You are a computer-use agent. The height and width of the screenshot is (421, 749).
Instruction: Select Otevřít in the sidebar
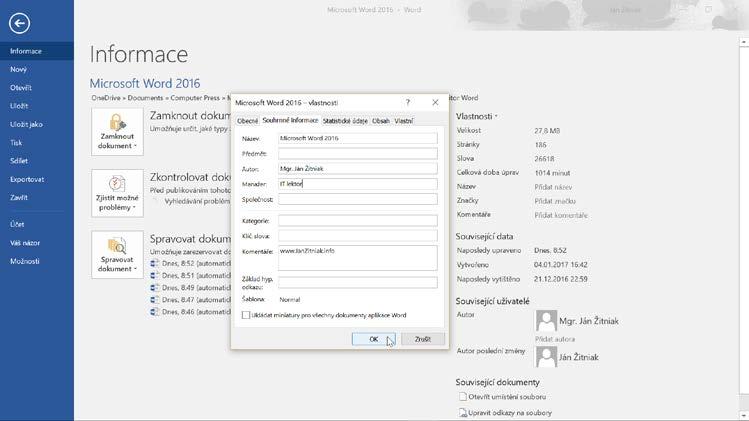pyautogui.click(x=37, y=87)
